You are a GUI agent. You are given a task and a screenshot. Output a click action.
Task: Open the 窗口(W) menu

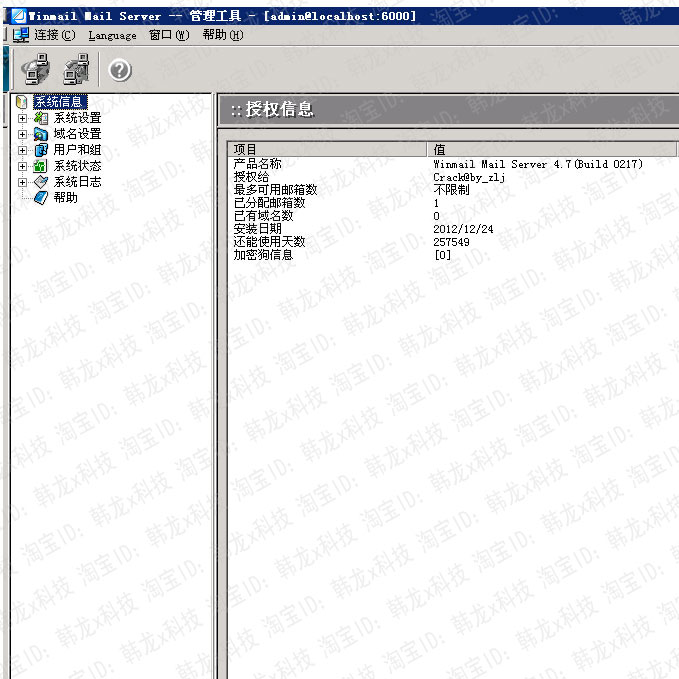tap(169, 35)
